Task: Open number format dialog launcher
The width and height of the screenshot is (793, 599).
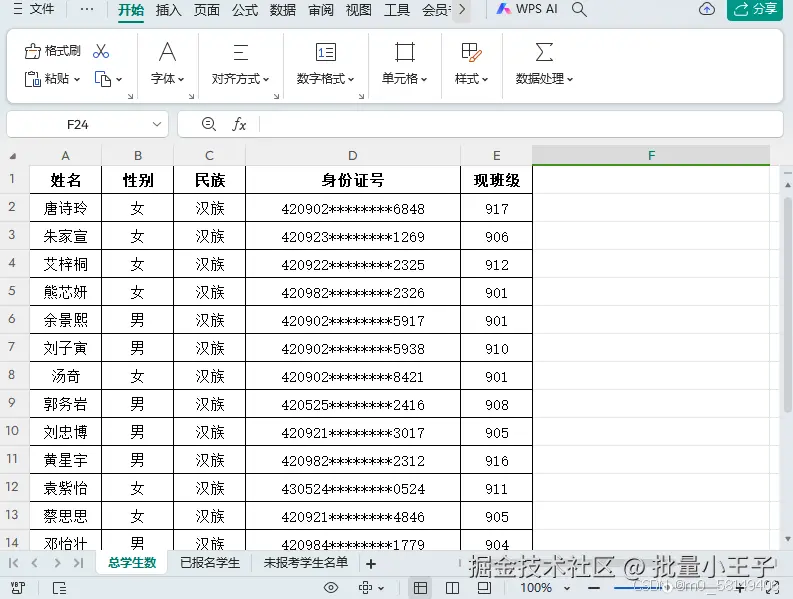Action: [x=361, y=96]
